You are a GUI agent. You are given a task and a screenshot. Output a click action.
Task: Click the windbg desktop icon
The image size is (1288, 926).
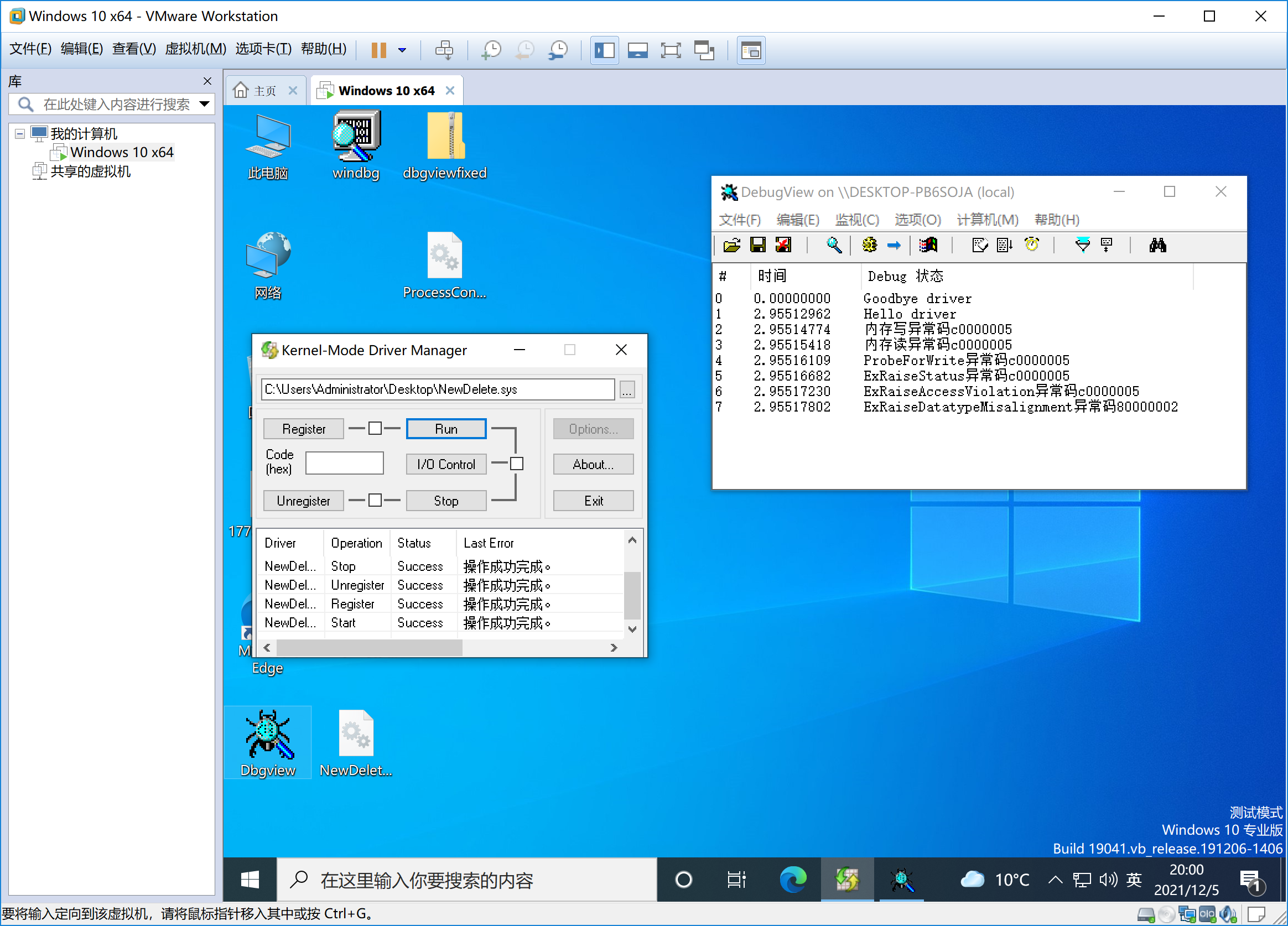coord(356,145)
